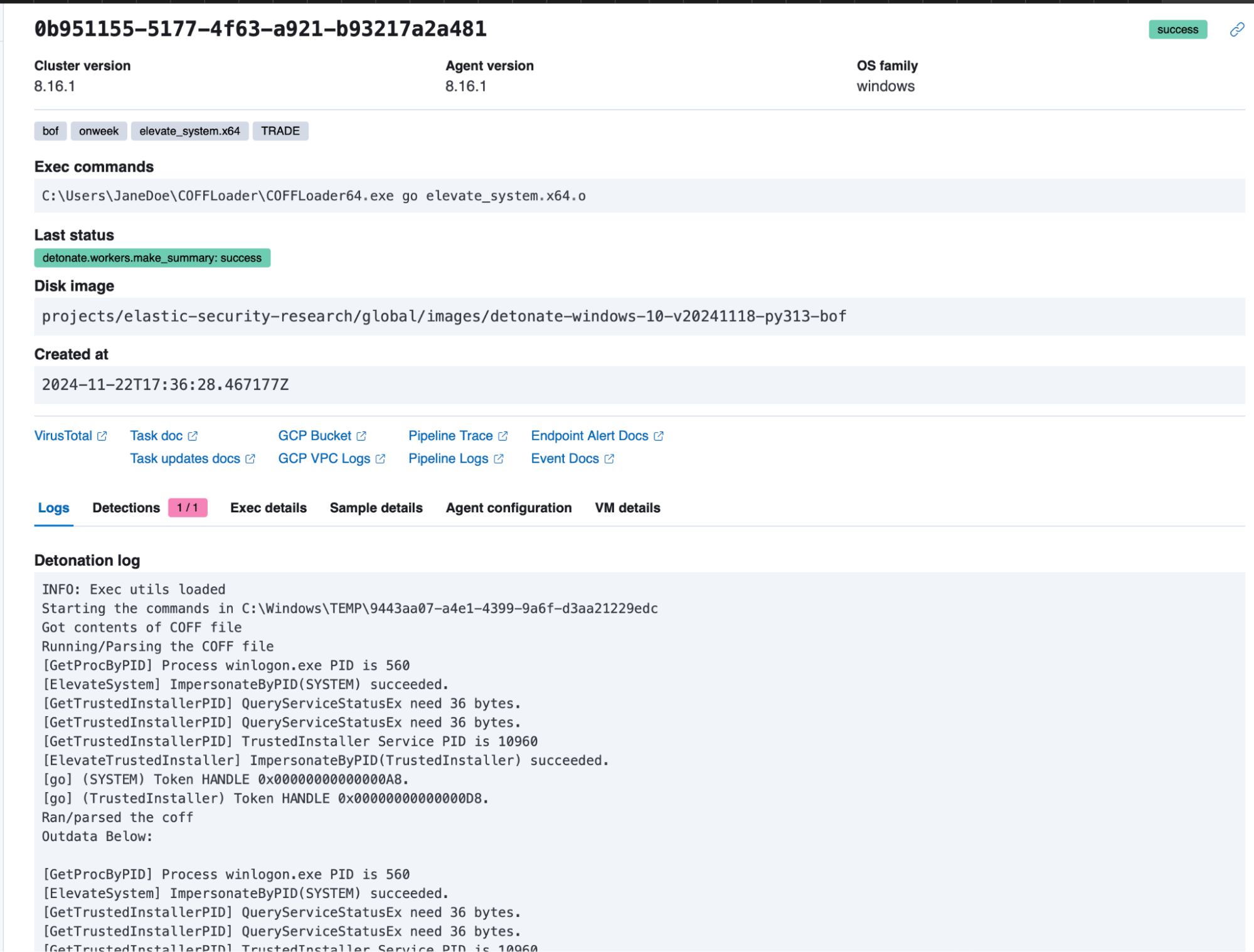Click external-link icon next to VirusTotal
Viewport: 1254px width, 952px height.
(x=102, y=436)
